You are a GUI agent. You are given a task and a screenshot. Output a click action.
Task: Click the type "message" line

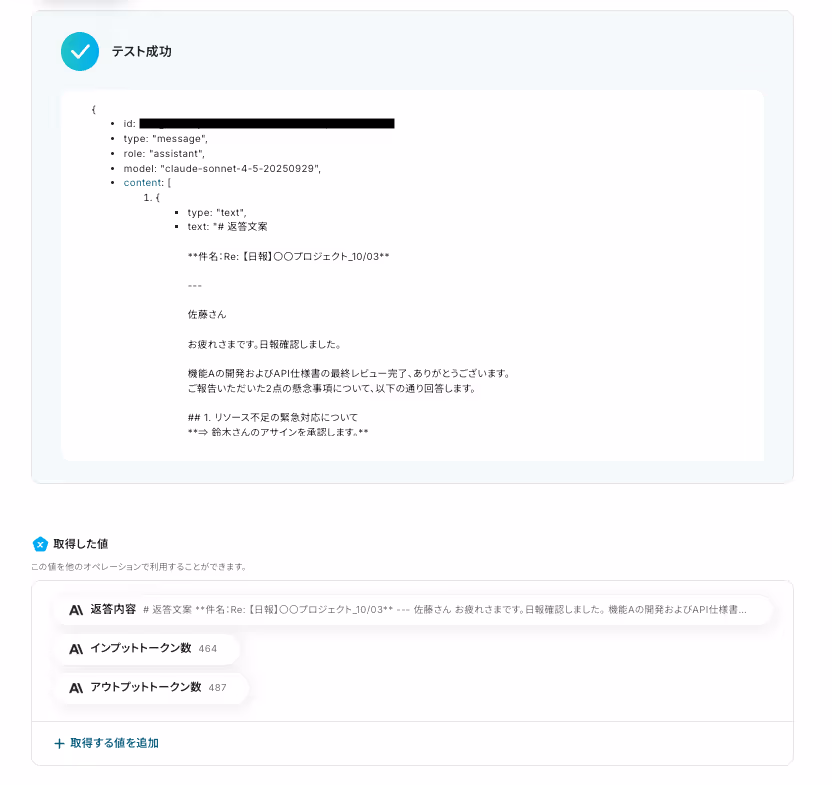pos(166,139)
